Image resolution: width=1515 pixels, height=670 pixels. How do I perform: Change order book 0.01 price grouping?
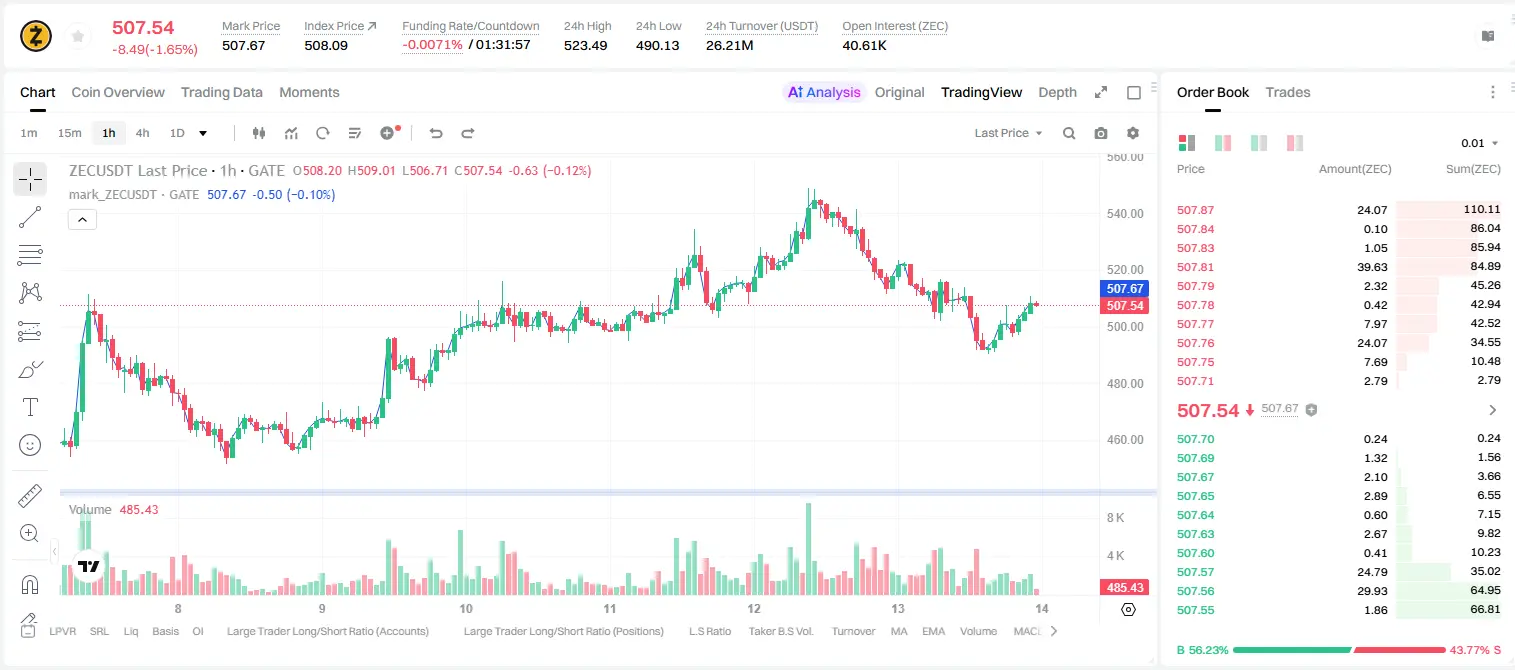point(1480,143)
